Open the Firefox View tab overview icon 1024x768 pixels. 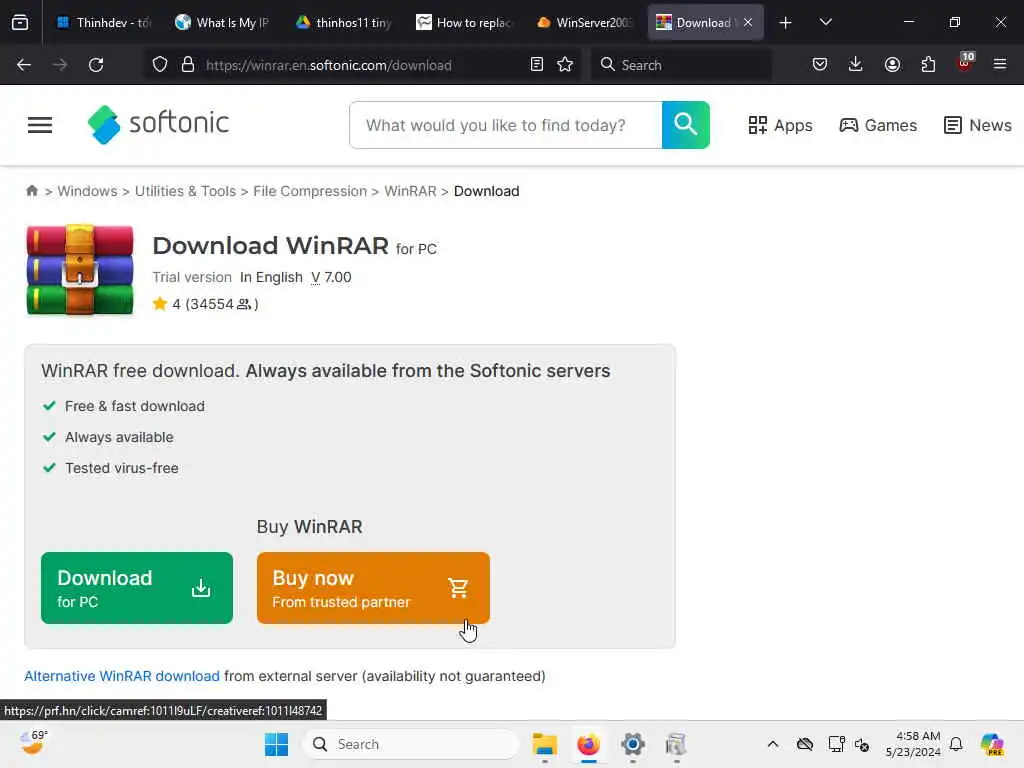point(20,22)
